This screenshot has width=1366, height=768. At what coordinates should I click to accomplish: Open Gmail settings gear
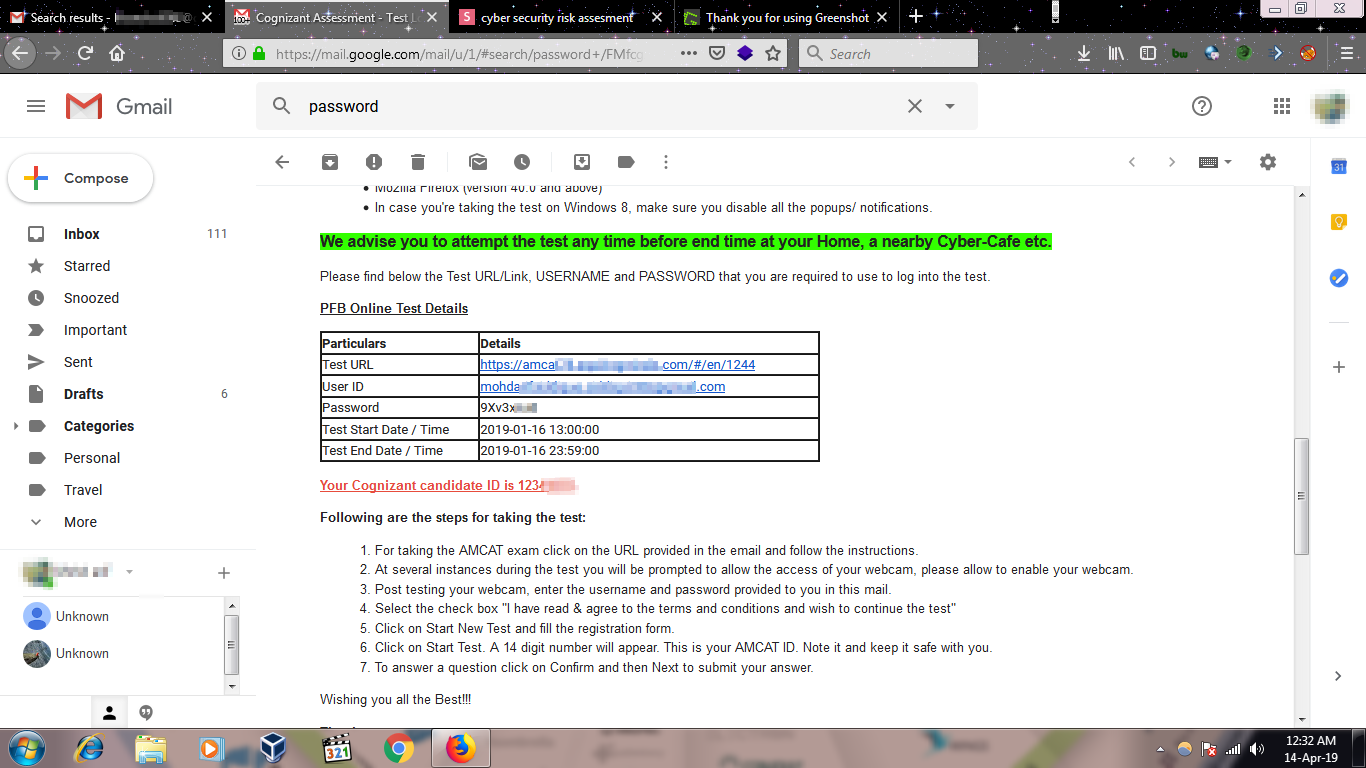coord(1268,162)
